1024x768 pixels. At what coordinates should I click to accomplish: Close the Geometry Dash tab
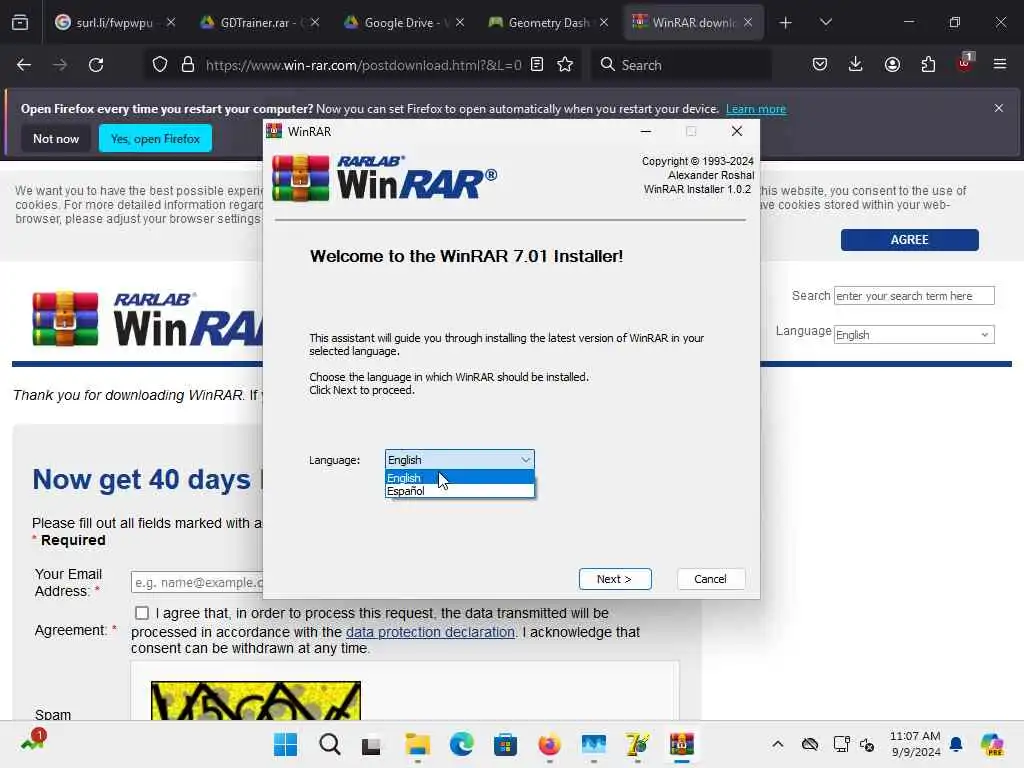pos(603,22)
